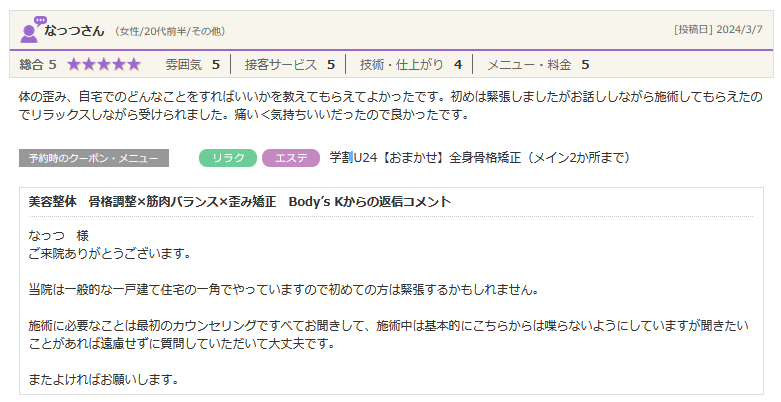
Task: Click the またよければお願いします closing line
Action: point(104,379)
